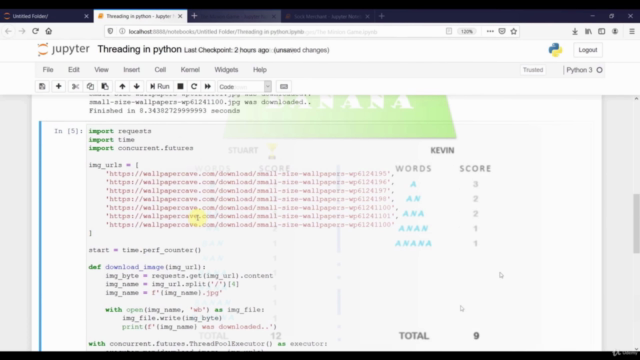640x360 pixels.
Task: Open the command palette keyboard icon
Action: pyautogui.click(x=284, y=87)
